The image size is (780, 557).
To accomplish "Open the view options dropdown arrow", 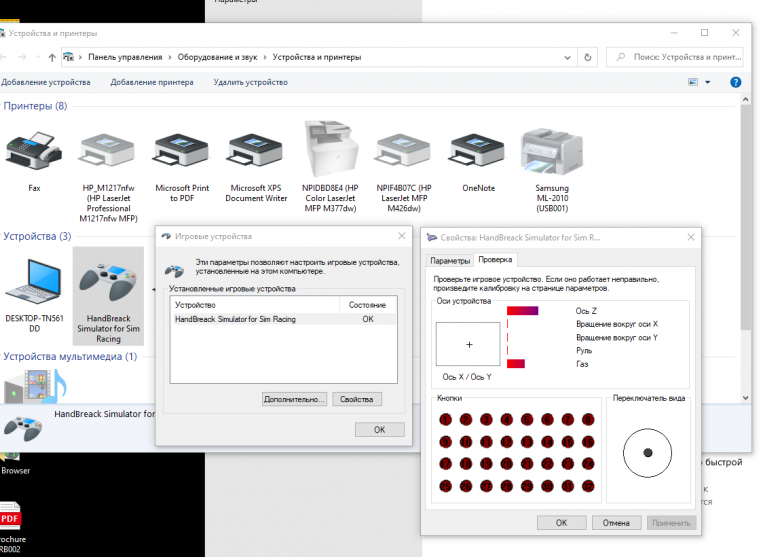I will click(x=707, y=82).
